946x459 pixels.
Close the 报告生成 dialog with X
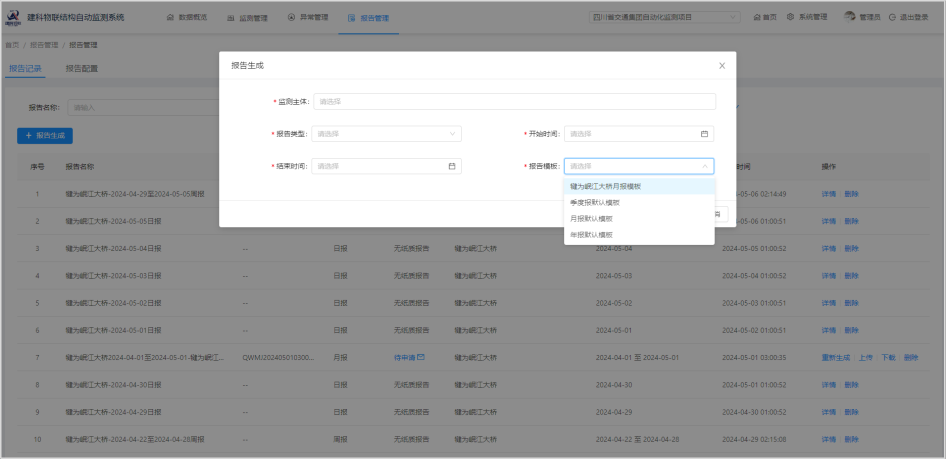coord(722,66)
